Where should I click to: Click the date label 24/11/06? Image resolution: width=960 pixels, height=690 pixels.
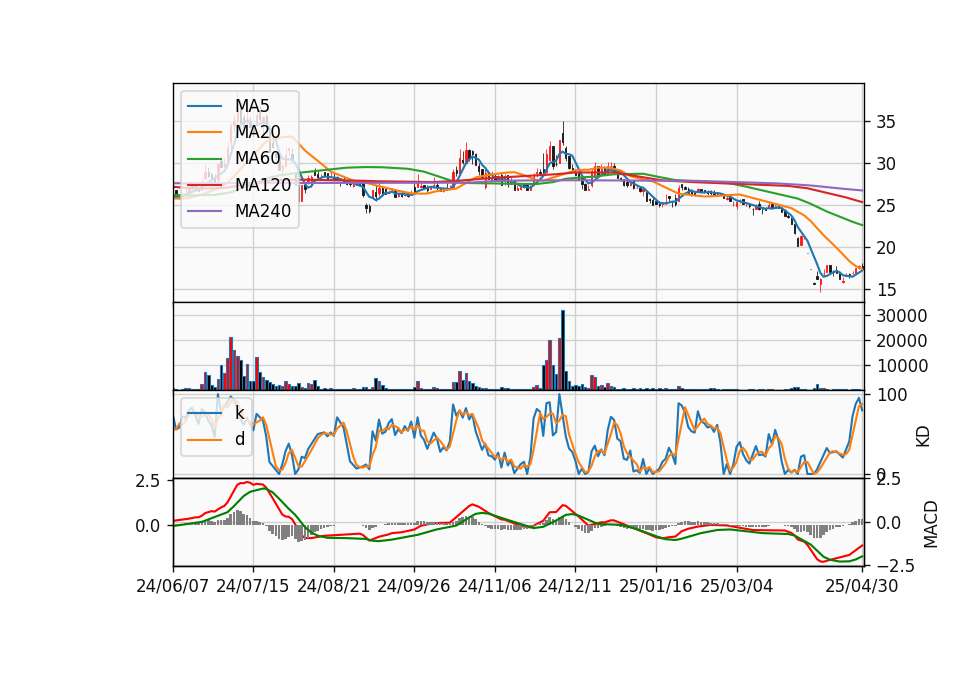point(495,586)
